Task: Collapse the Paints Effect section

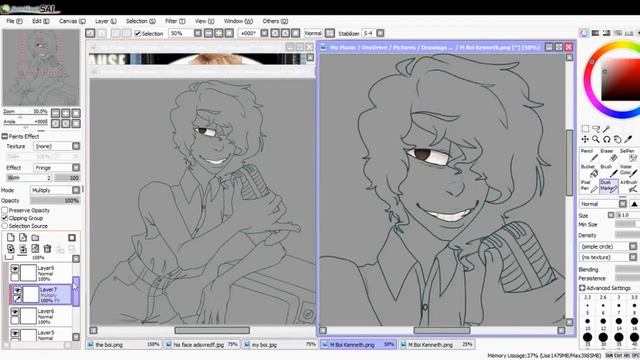Action: tap(5, 136)
